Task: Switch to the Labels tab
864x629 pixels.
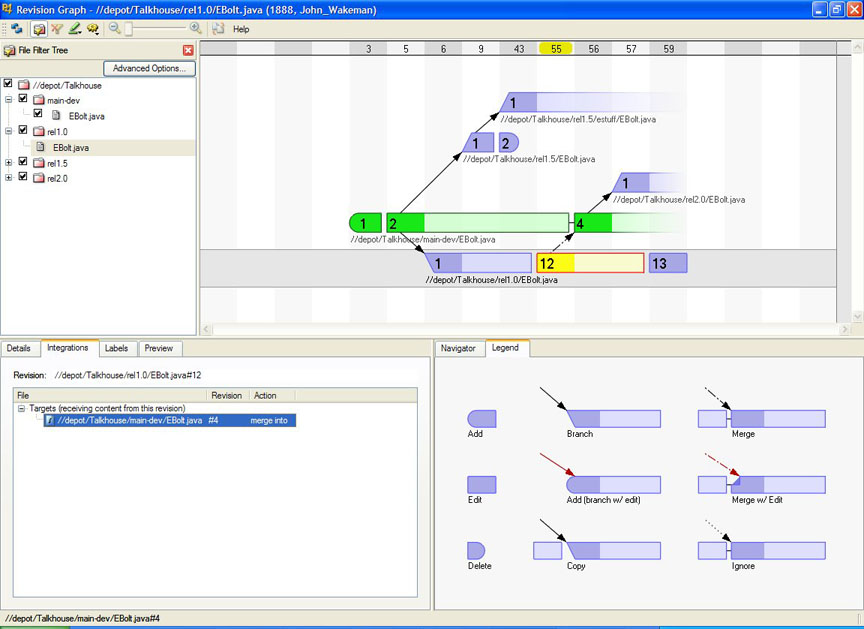Action: pos(116,348)
